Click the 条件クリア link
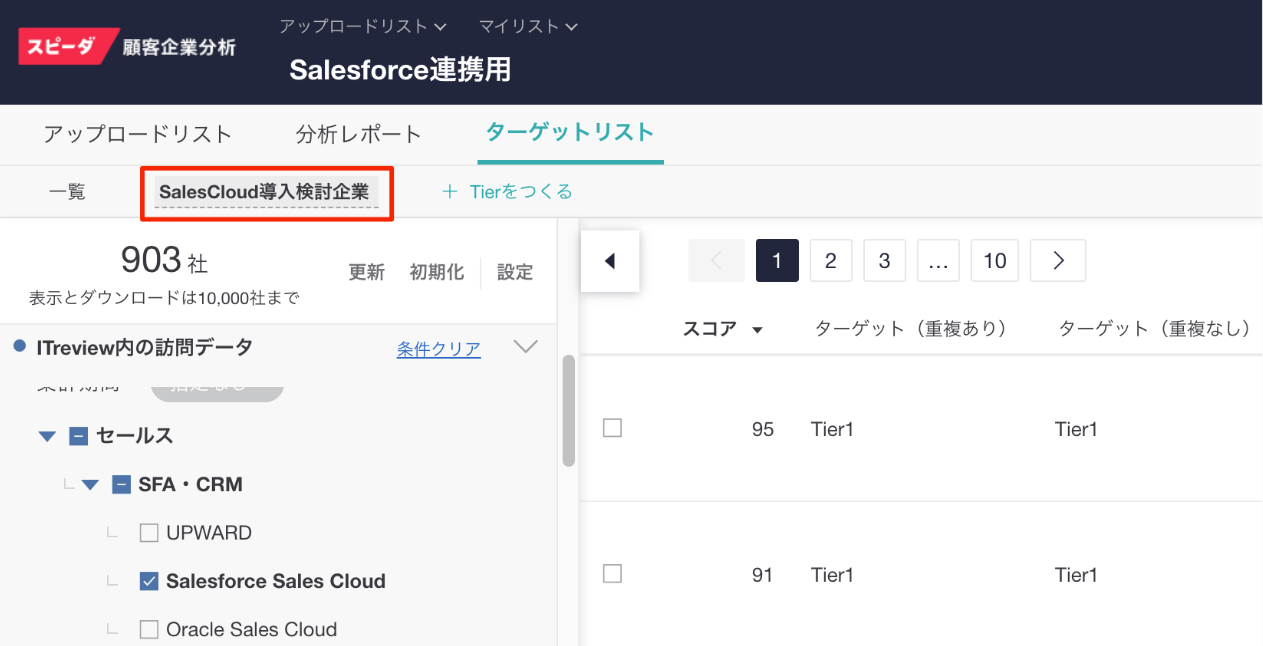Image resolution: width=1263 pixels, height=646 pixels. 438,349
